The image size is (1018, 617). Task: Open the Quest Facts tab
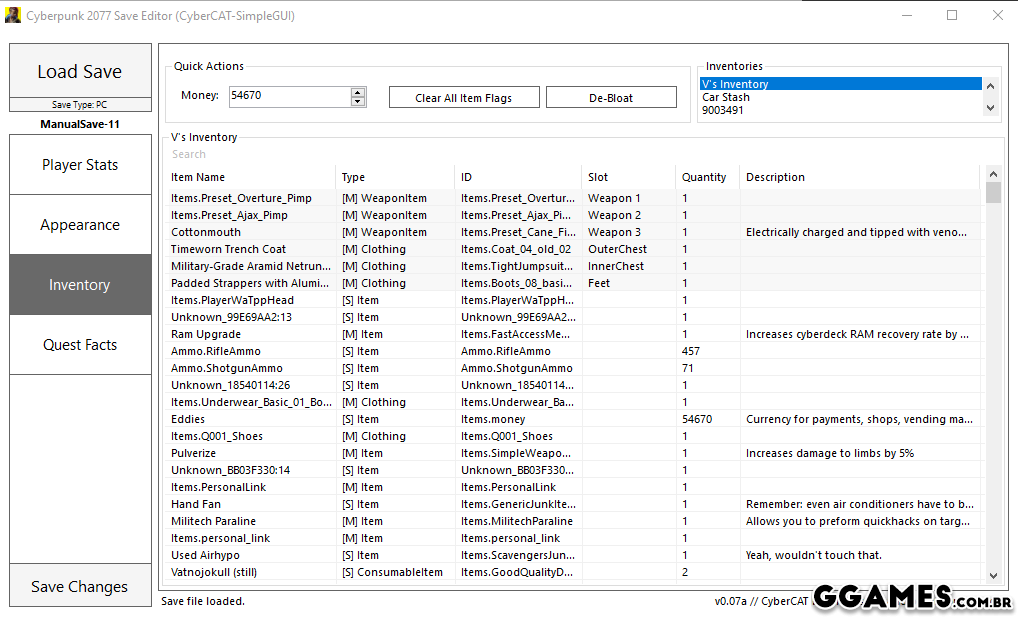[x=80, y=345]
